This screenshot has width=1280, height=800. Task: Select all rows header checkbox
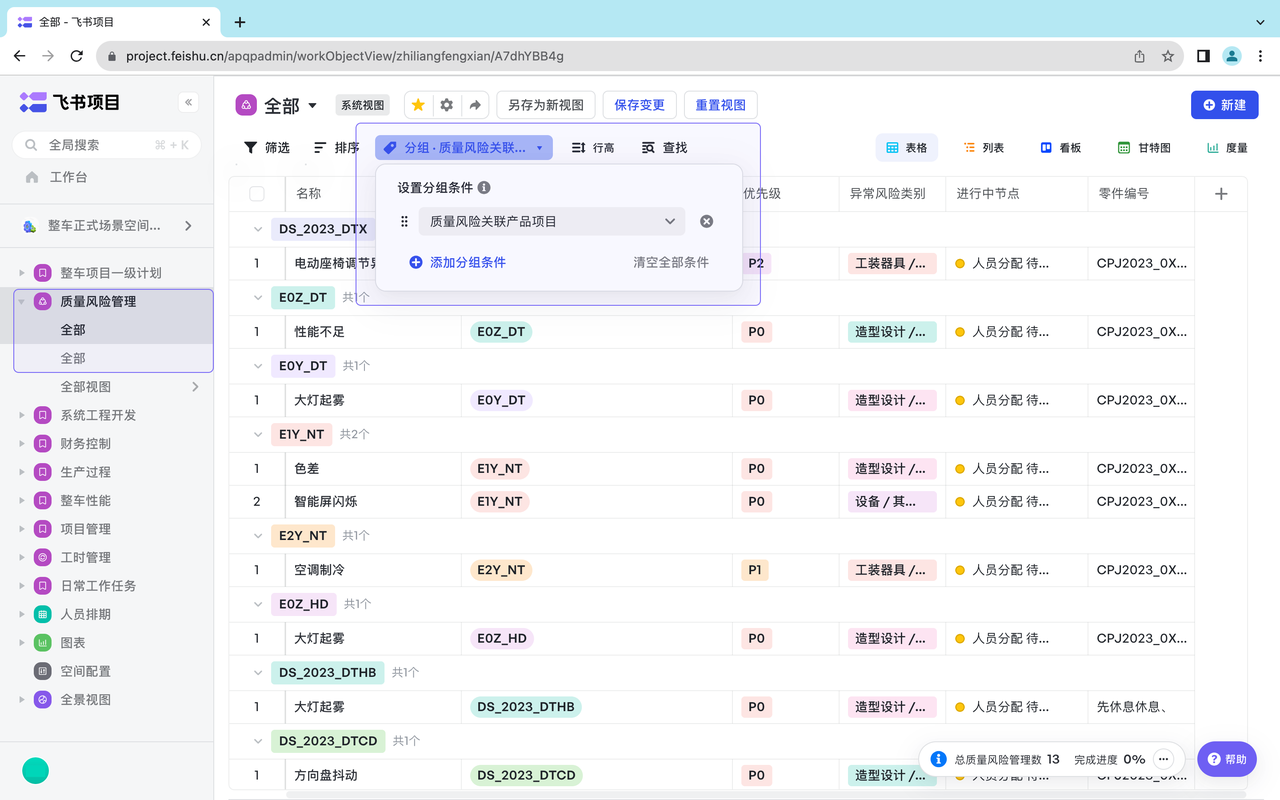click(257, 194)
